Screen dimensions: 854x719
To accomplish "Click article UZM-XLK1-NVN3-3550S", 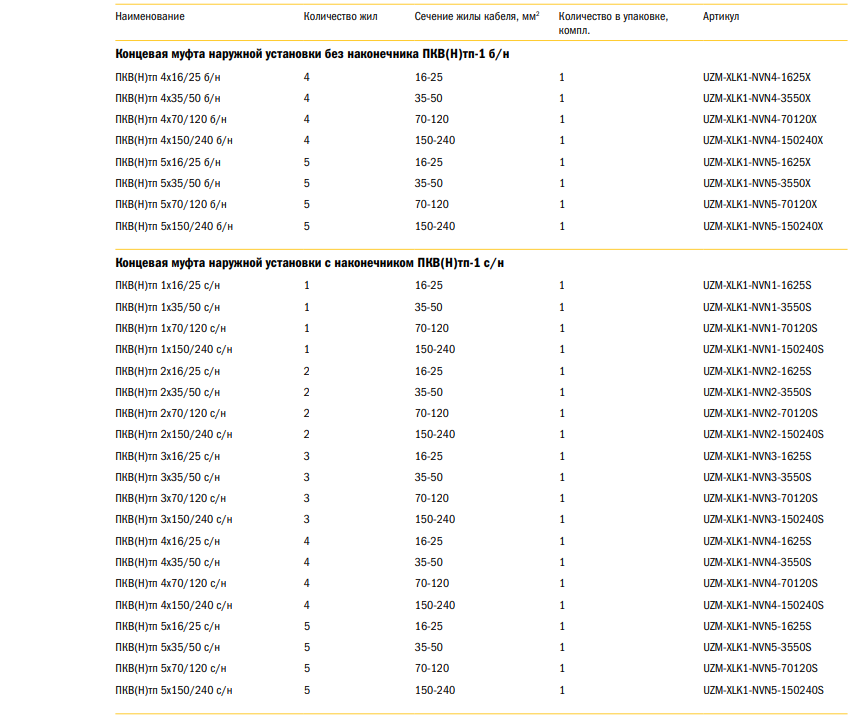I will click(757, 477).
